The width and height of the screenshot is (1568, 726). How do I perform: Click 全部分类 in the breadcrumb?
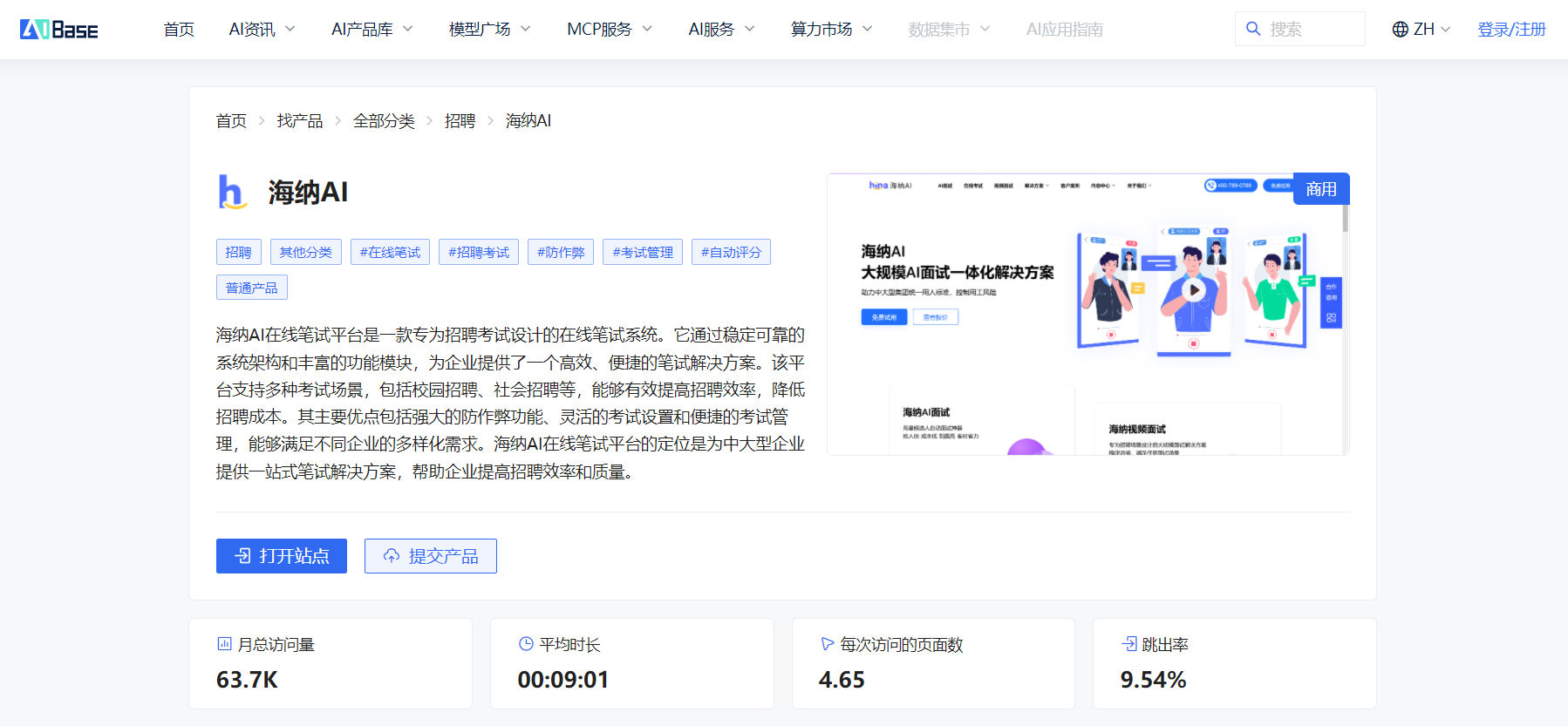click(384, 121)
